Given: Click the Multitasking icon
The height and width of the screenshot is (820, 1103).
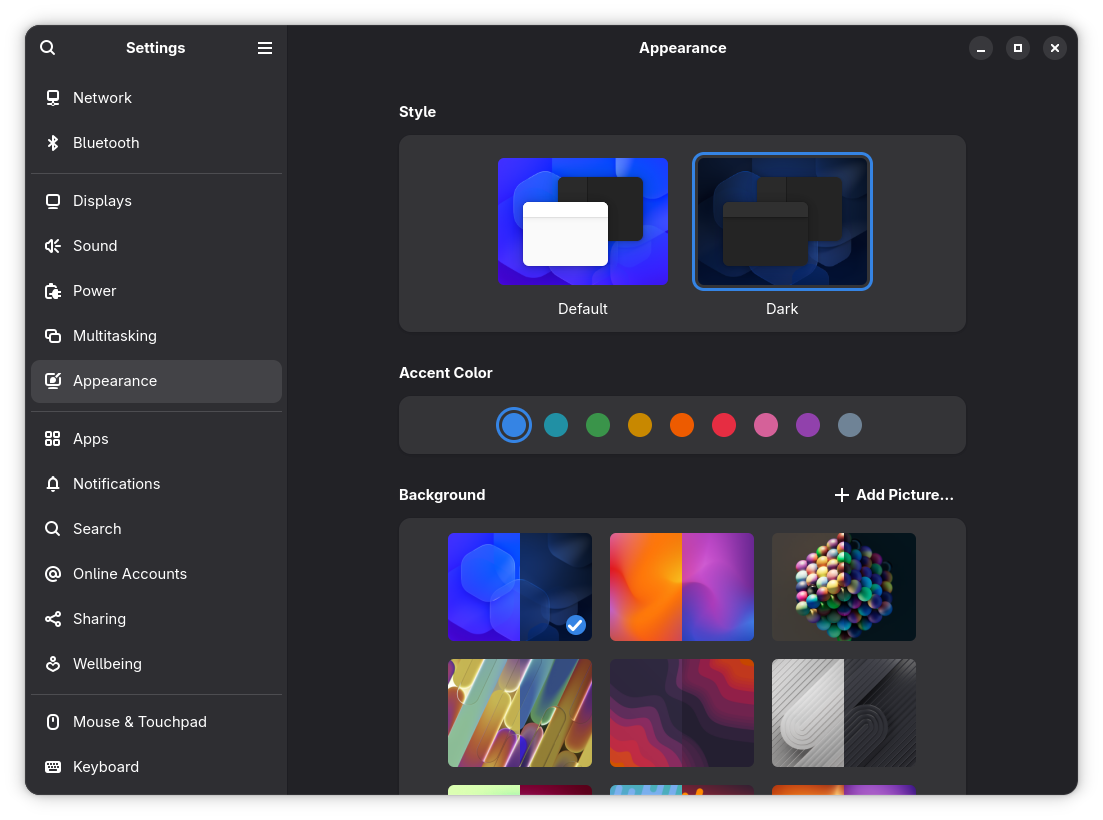Looking at the screenshot, I should (x=53, y=336).
